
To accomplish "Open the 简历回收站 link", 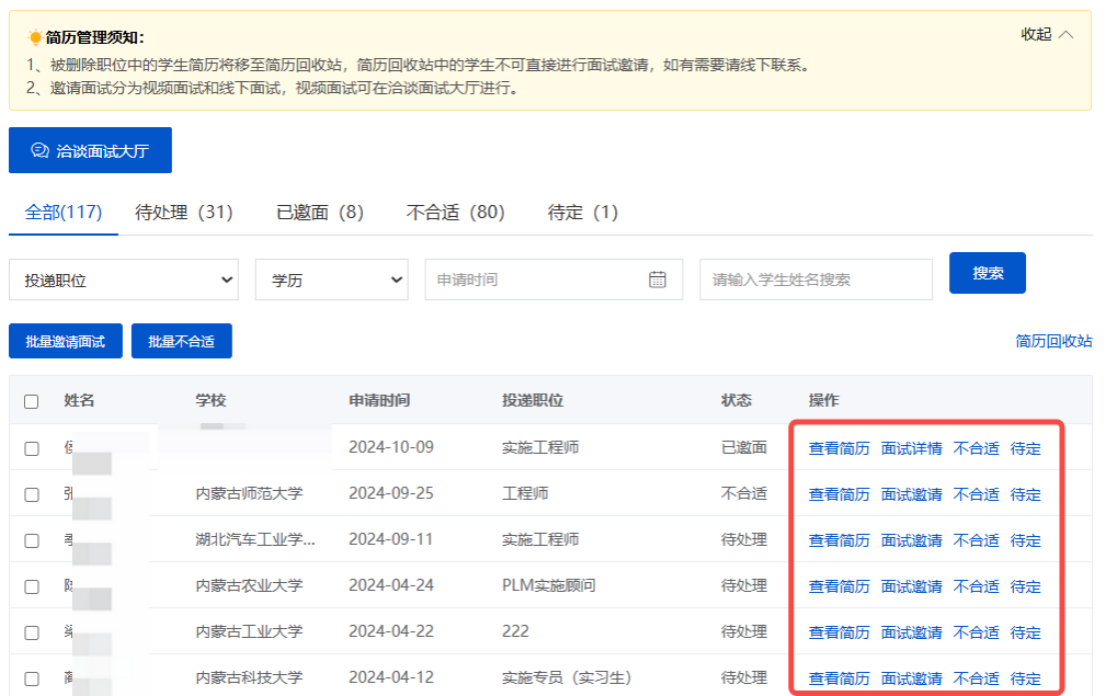I will click(x=1053, y=341).
